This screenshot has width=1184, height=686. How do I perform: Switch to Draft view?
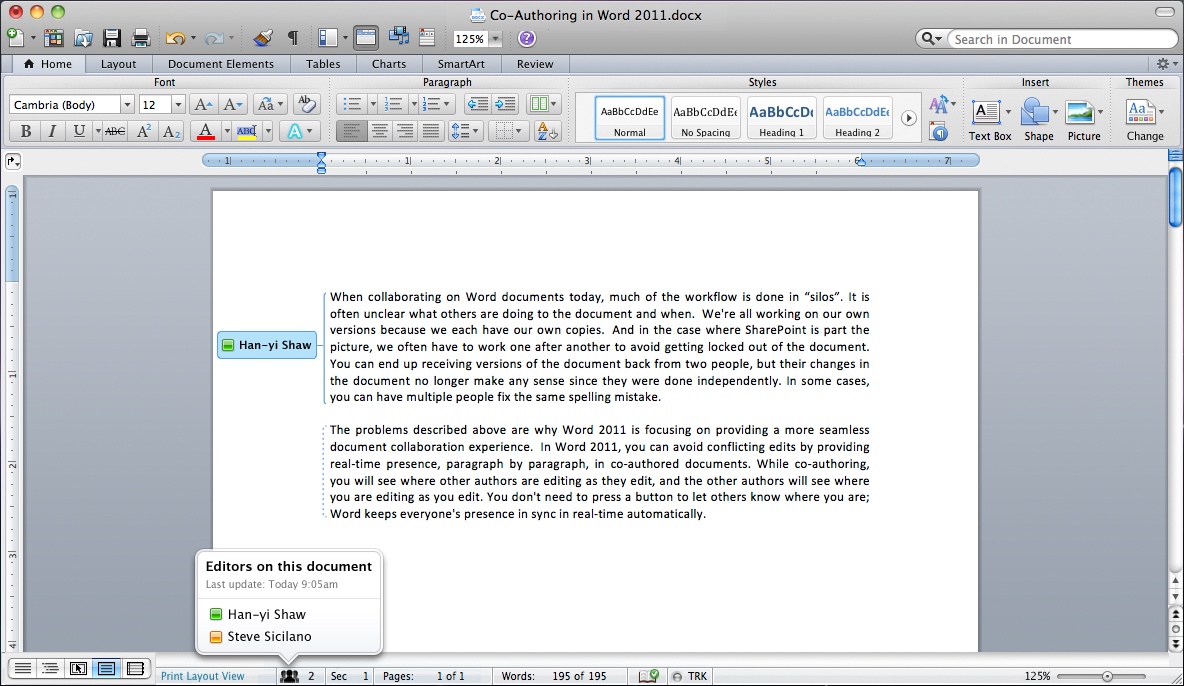[23, 669]
